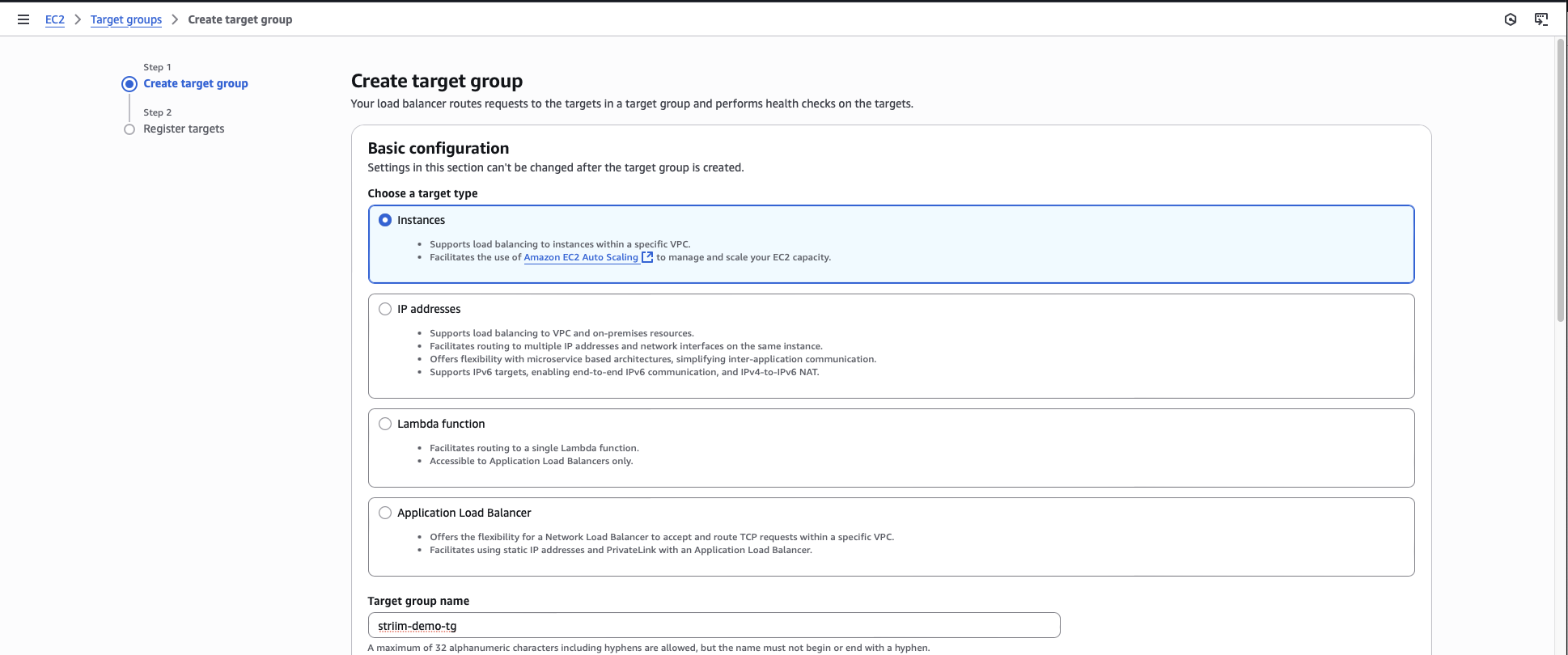Navigate back to Target groups breadcrumb
1568x655 pixels.
[x=126, y=19]
